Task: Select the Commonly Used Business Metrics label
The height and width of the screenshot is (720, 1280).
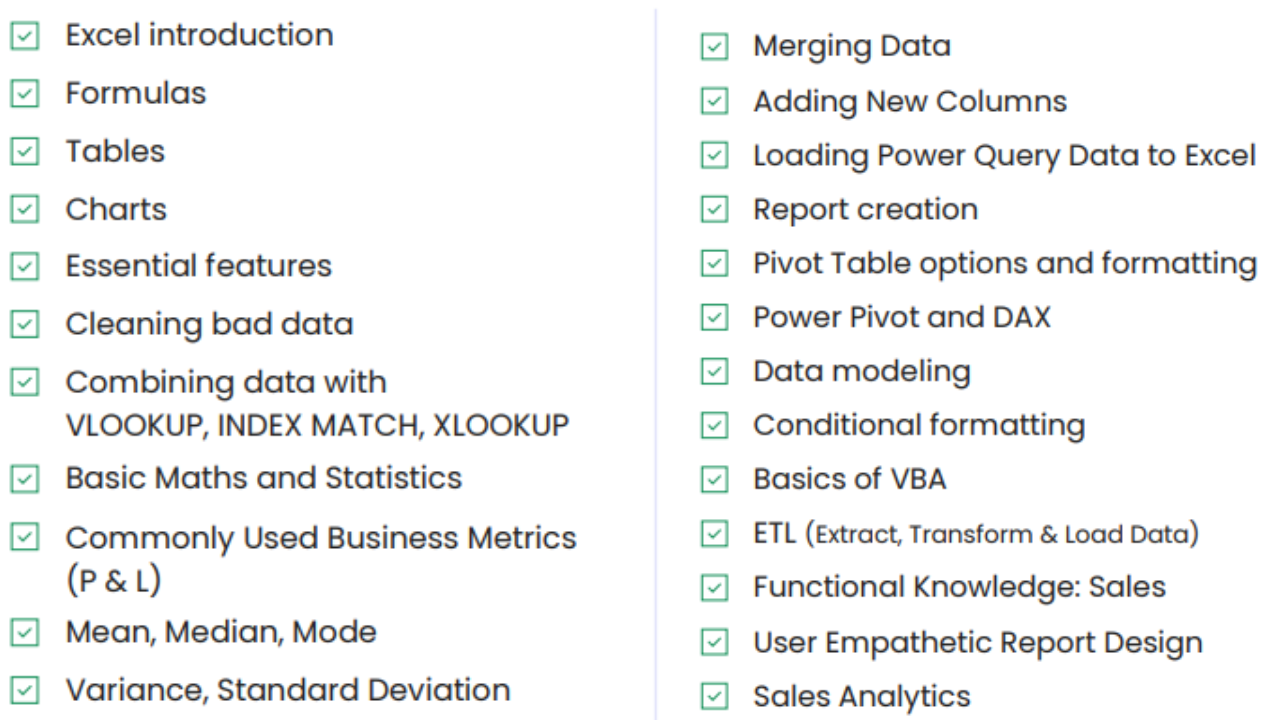Action: pyautogui.click(x=320, y=538)
